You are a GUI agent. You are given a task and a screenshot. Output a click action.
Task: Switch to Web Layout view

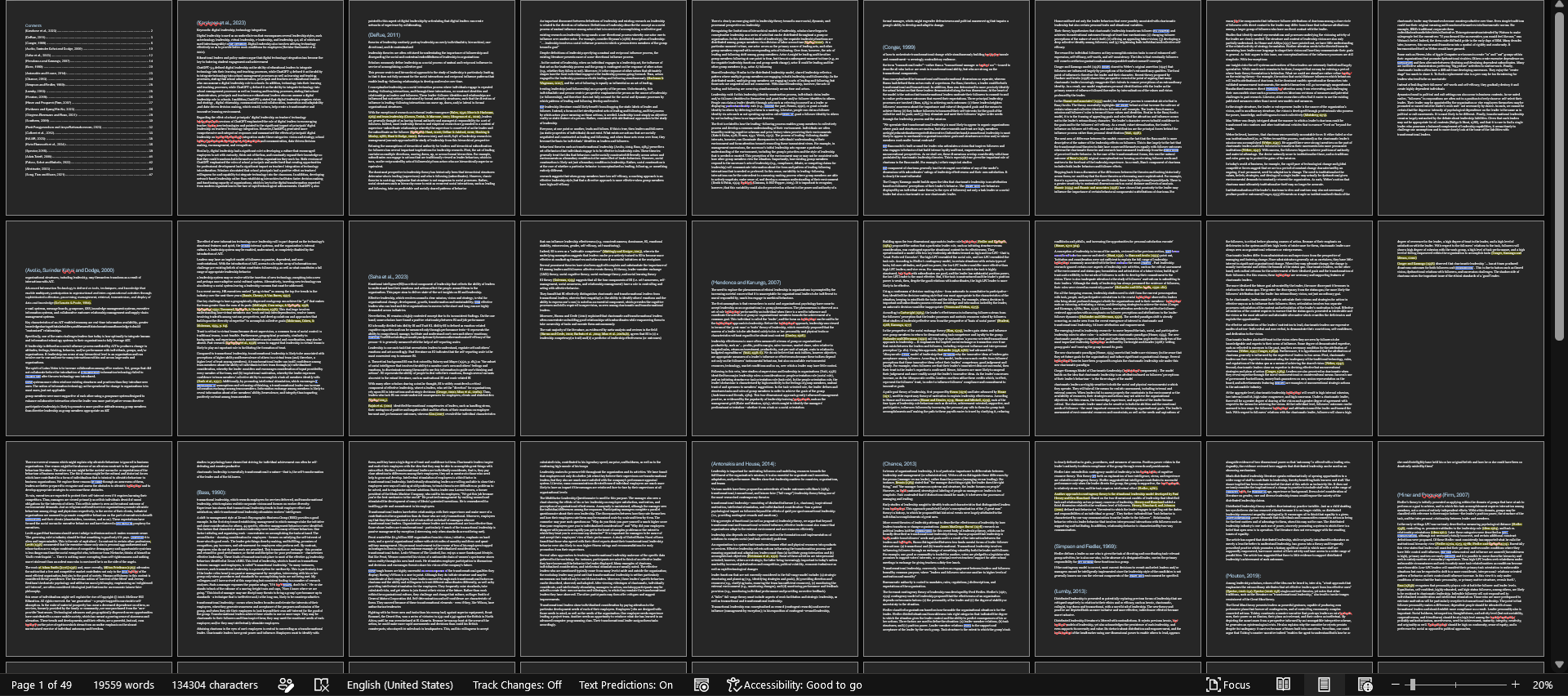[1365, 685]
